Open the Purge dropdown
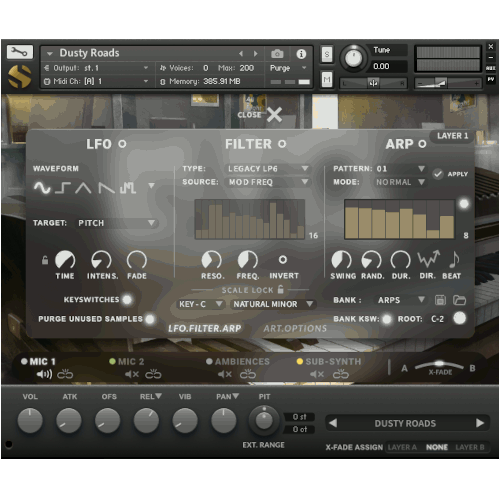The image size is (500, 500). [288, 68]
